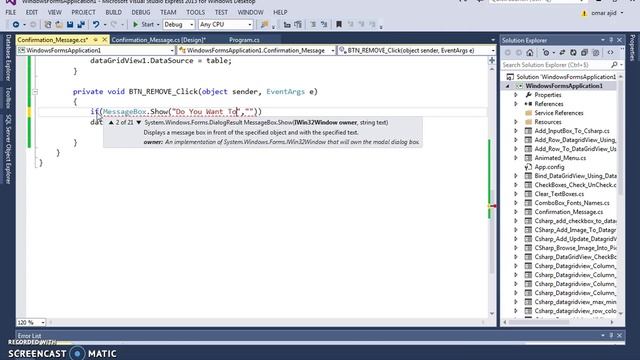Toggle a bookmark using the bookmark icon
The image size is (640, 360).
click(339, 25)
